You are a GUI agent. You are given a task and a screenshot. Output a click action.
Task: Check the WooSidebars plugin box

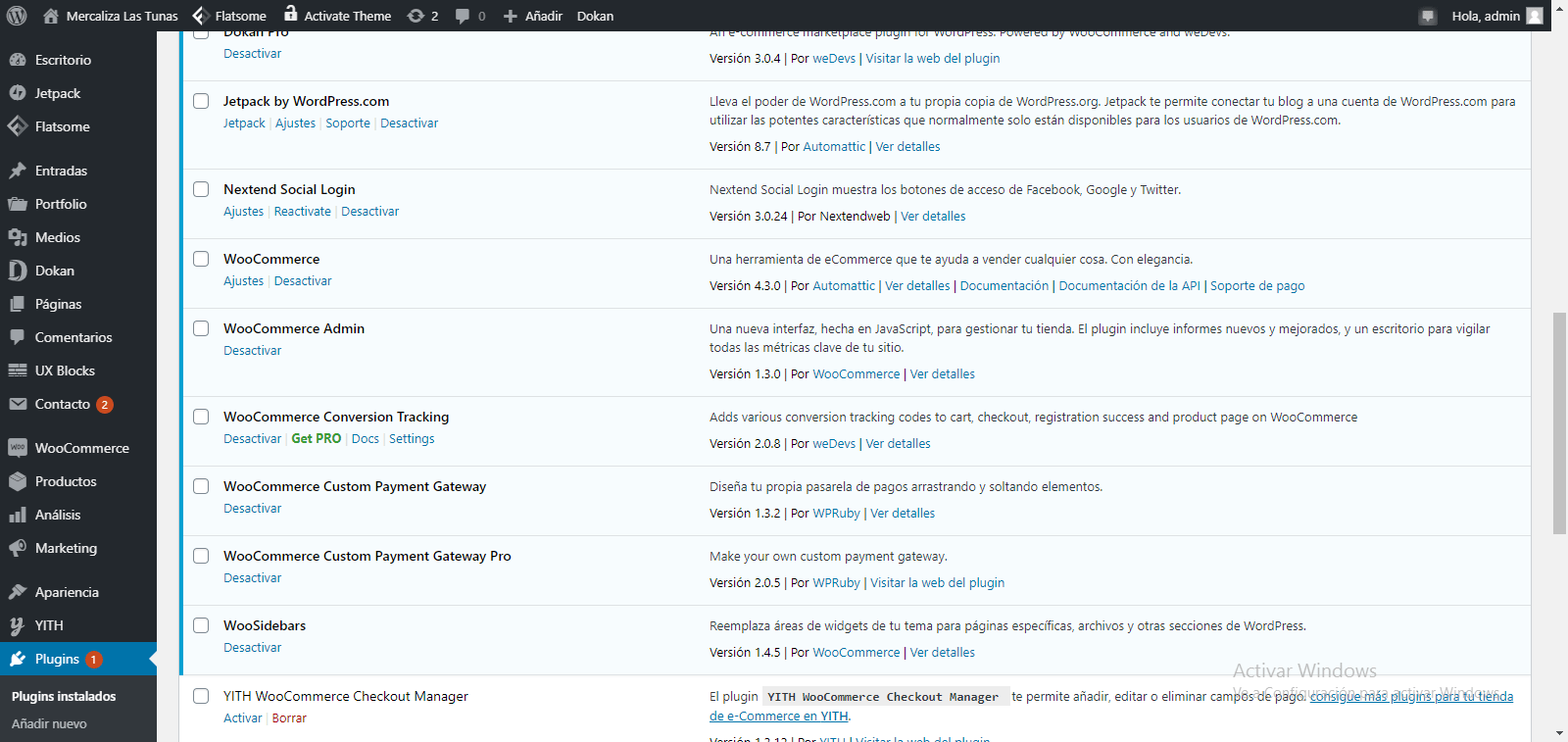point(201,625)
